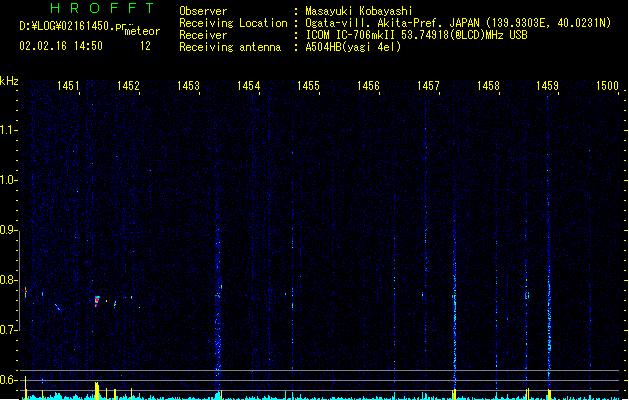Click the 1458 time axis label

point(488,85)
